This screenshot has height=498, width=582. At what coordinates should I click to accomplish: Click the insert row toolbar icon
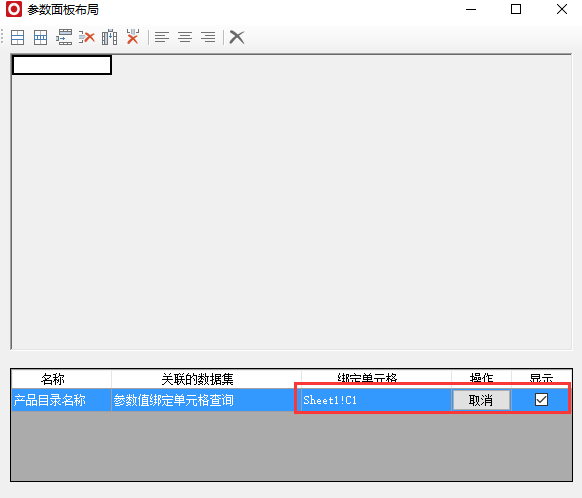(64, 37)
